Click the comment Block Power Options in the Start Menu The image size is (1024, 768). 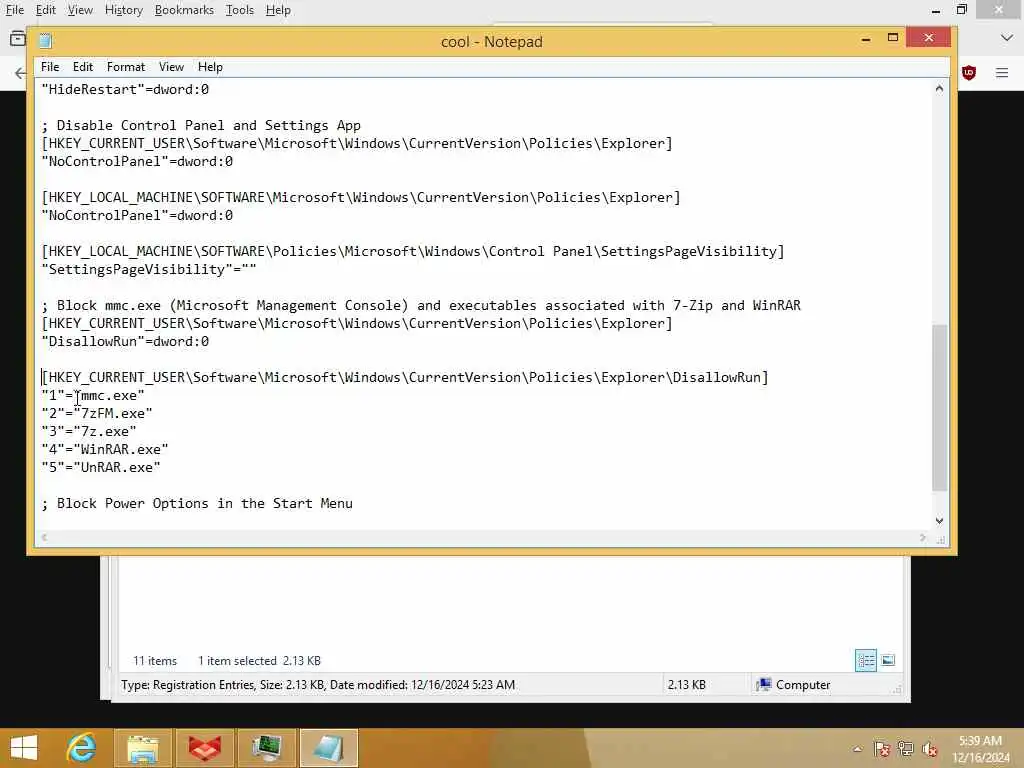click(197, 504)
